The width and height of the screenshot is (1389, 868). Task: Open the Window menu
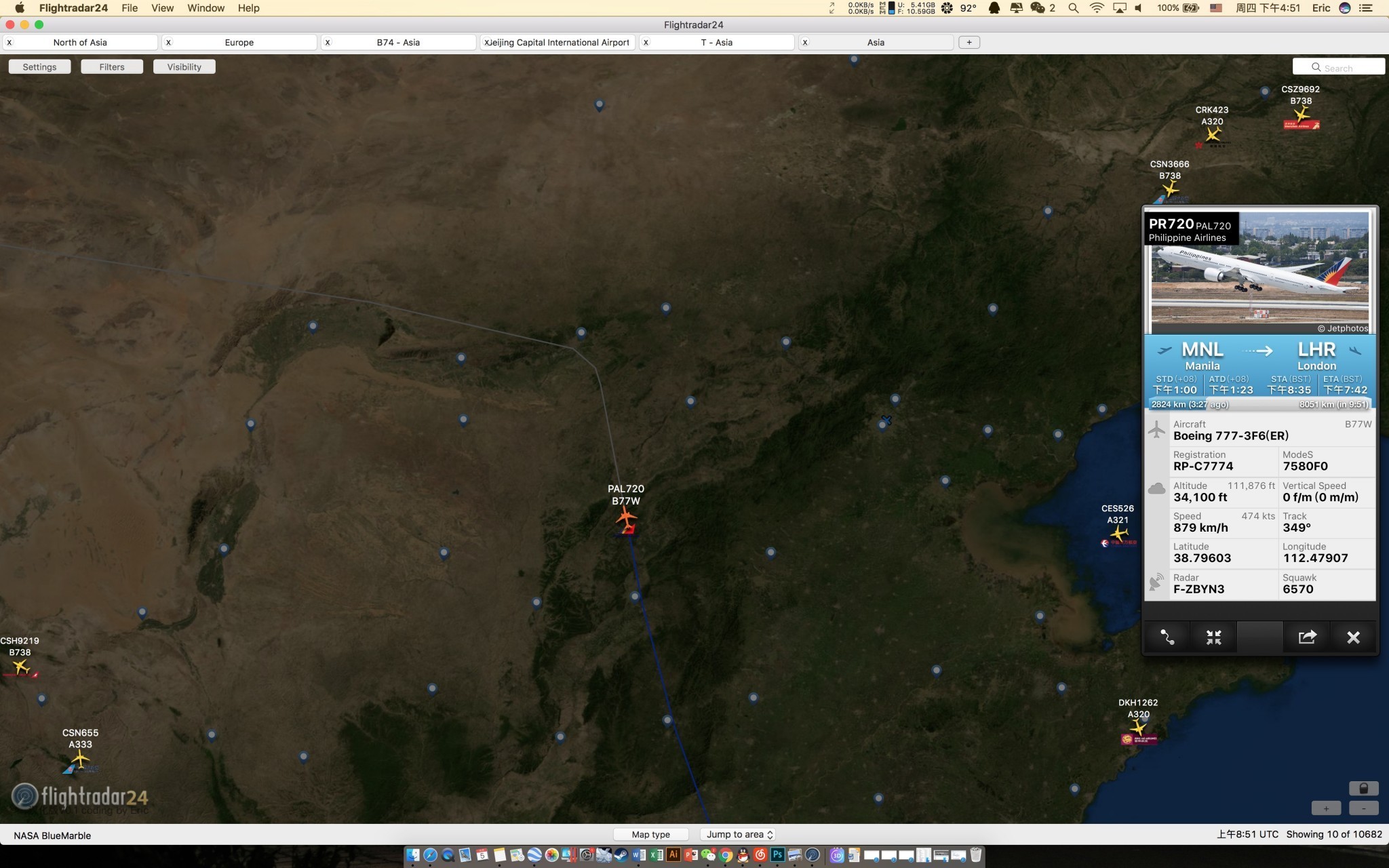(206, 8)
